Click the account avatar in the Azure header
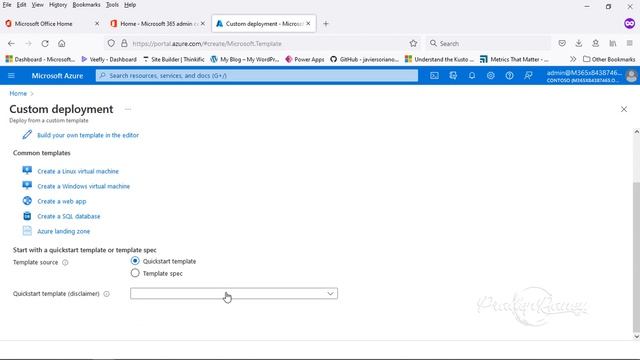 click(x=631, y=76)
